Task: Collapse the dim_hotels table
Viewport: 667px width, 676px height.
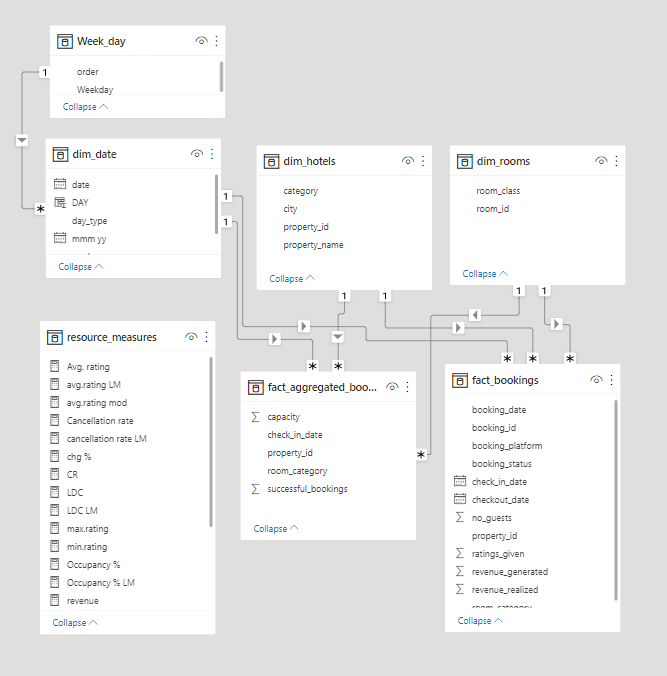Action: [x=292, y=279]
